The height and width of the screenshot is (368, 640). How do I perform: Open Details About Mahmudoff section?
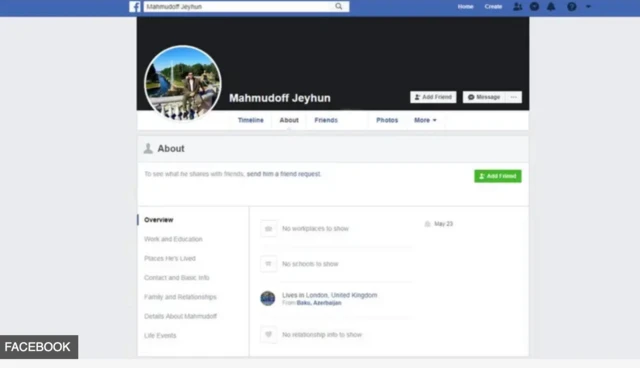tap(180, 316)
